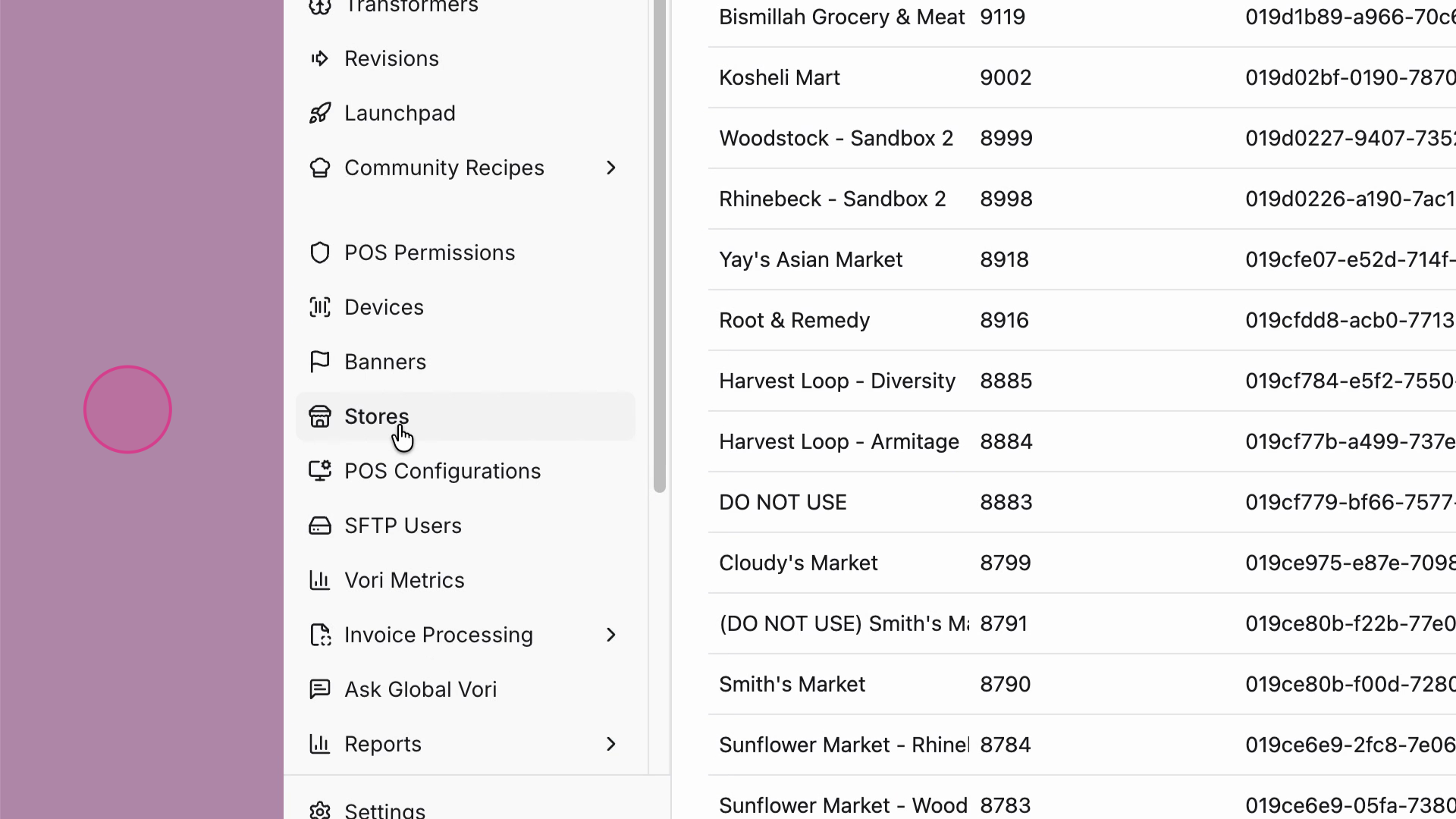1456x819 pixels.
Task: Open the Settings menu item
Action: 384,809
